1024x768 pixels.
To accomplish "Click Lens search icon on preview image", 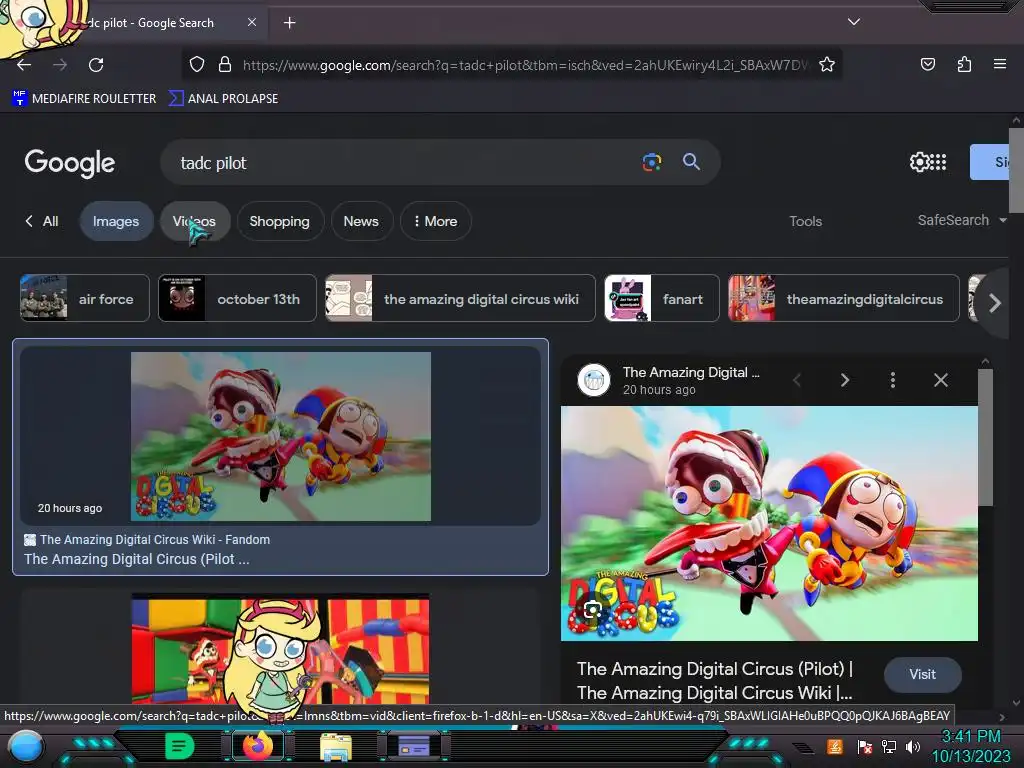I will [592, 610].
